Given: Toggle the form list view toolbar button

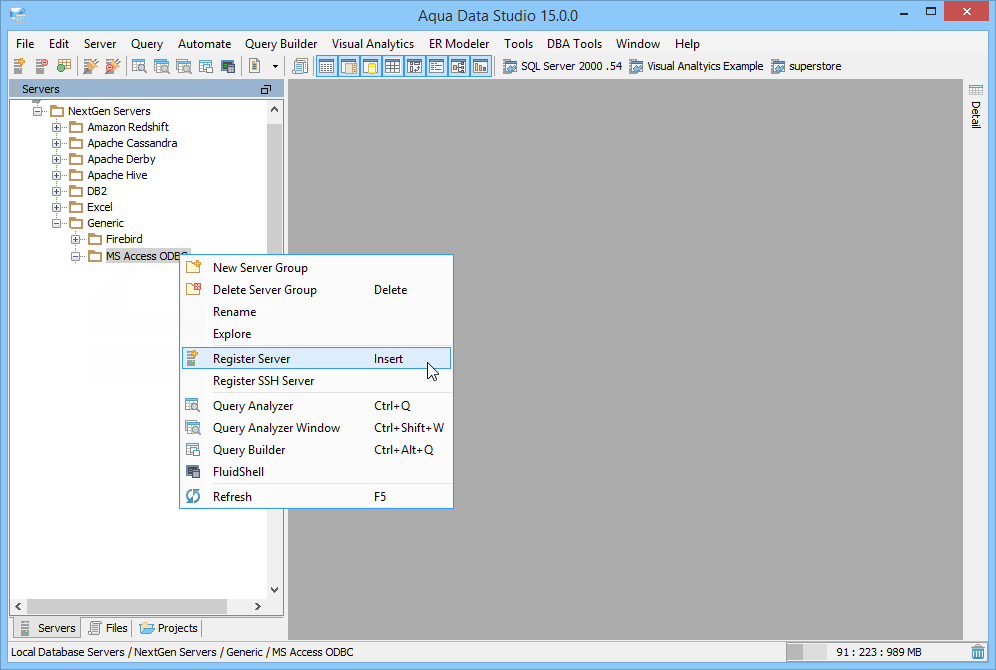Looking at the screenshot, I should 436,65.
